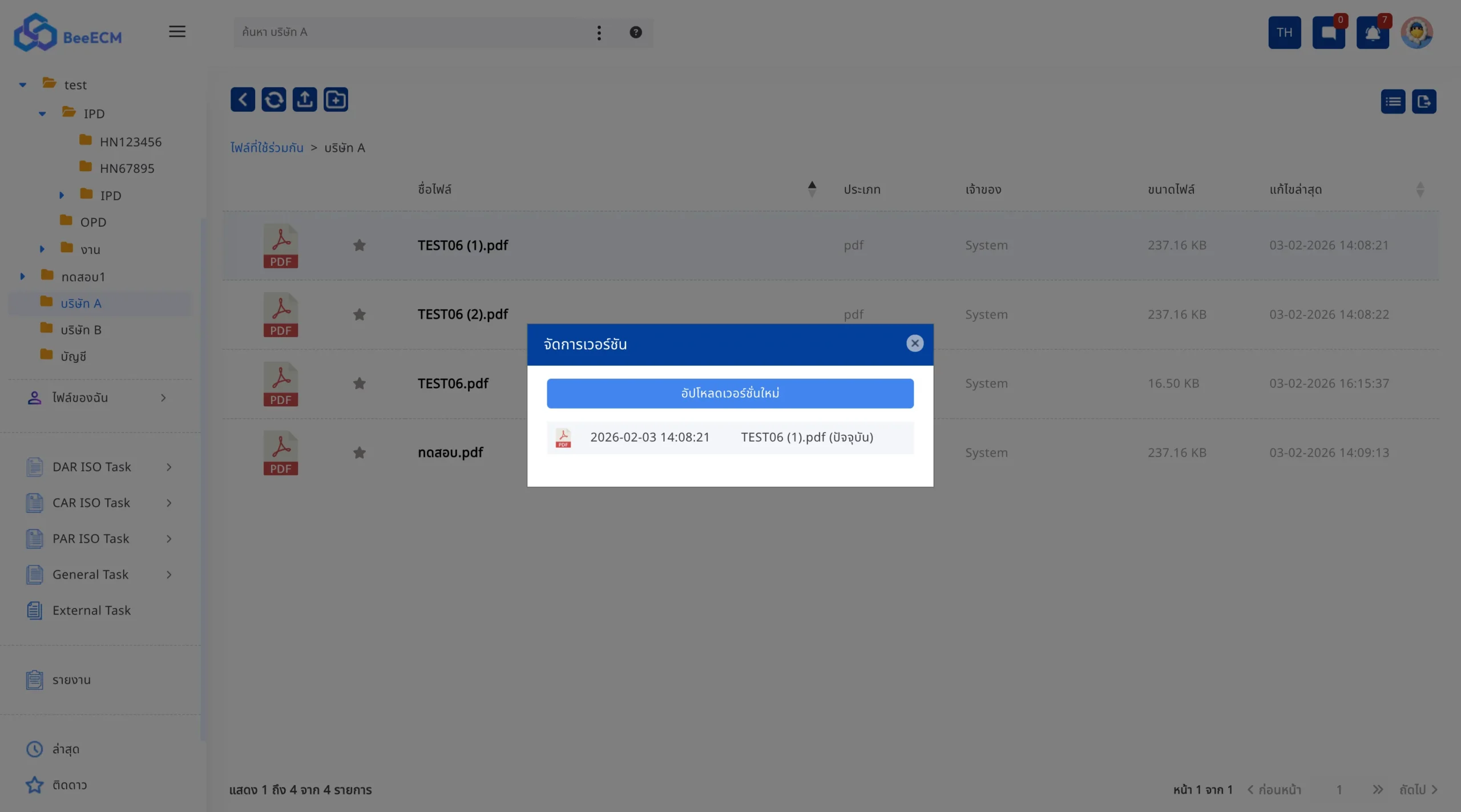Open ติดดาว starred section
Image resolution: width=1461 pixels, height=812 pixels.
pyautogui.click(x=69, y=785)
